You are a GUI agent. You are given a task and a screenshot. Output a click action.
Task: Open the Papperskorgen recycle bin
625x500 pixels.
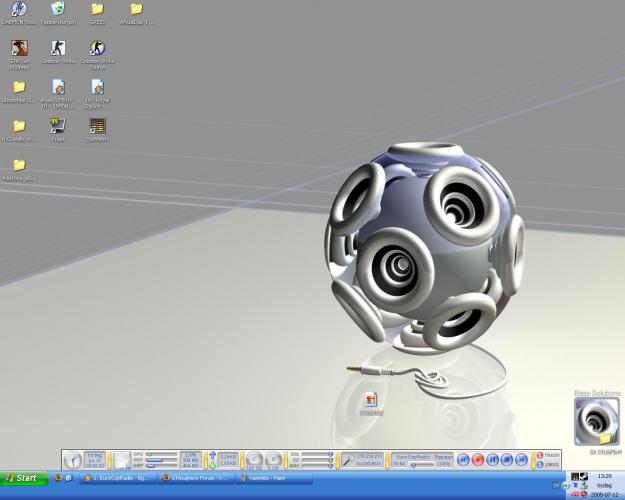point(58,10)
